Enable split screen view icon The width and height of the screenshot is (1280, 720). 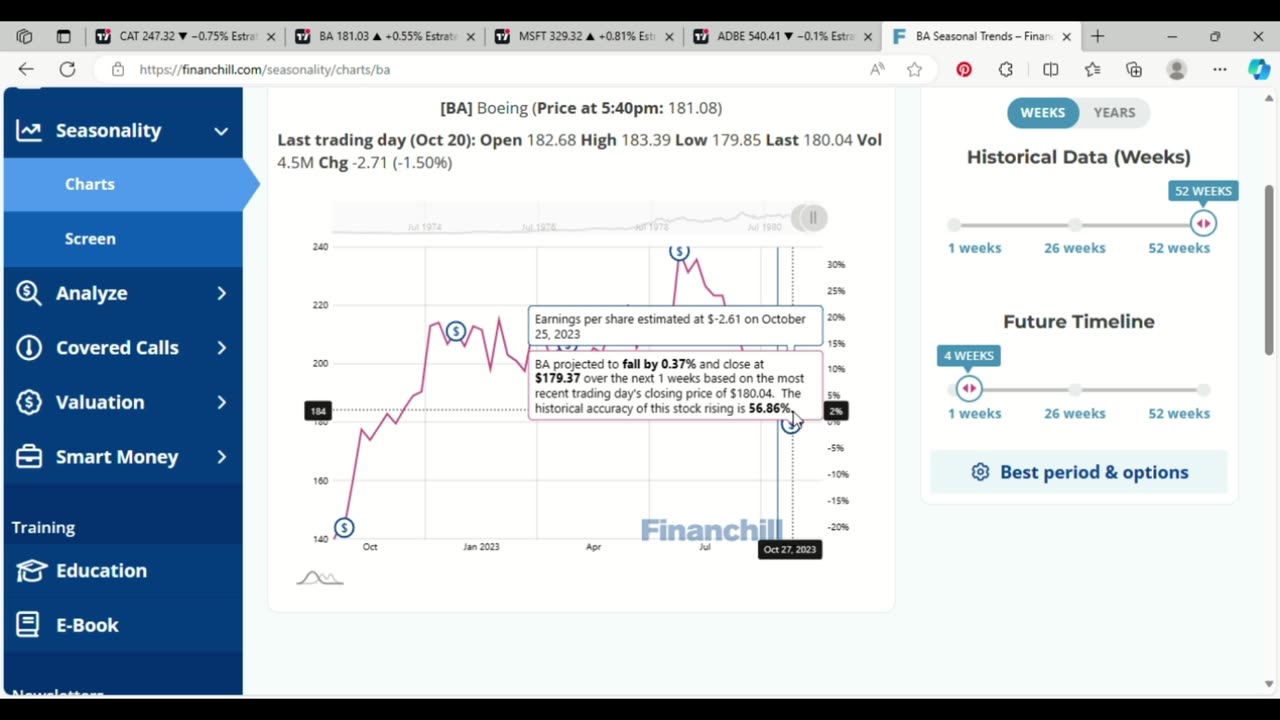1050,69
